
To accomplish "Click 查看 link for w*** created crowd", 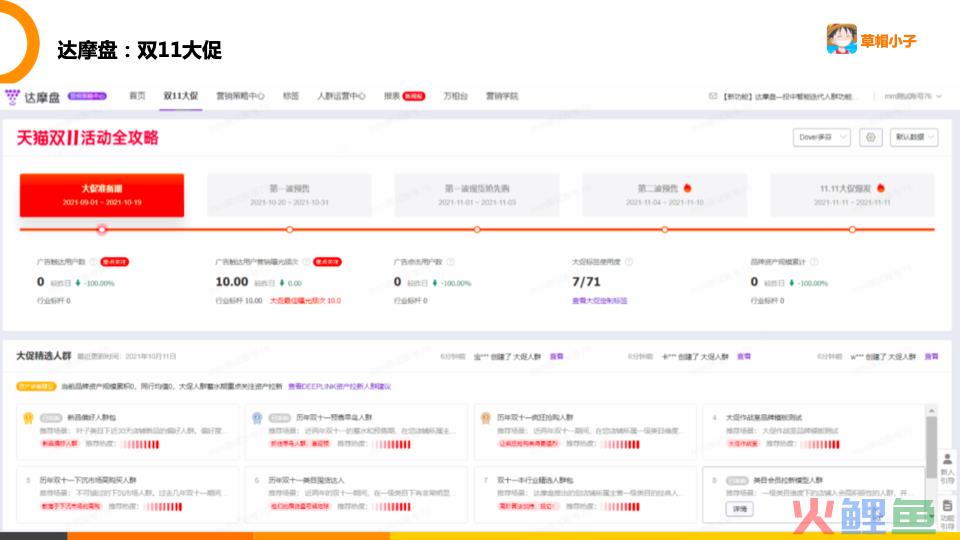I will click(x=931, y=356).
